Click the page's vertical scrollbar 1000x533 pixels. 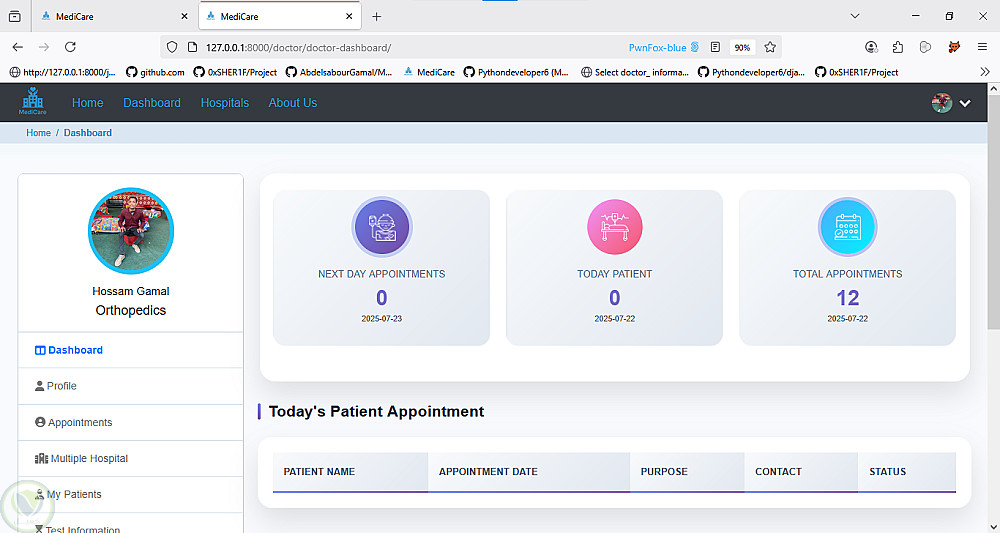(x=992, y=220)
